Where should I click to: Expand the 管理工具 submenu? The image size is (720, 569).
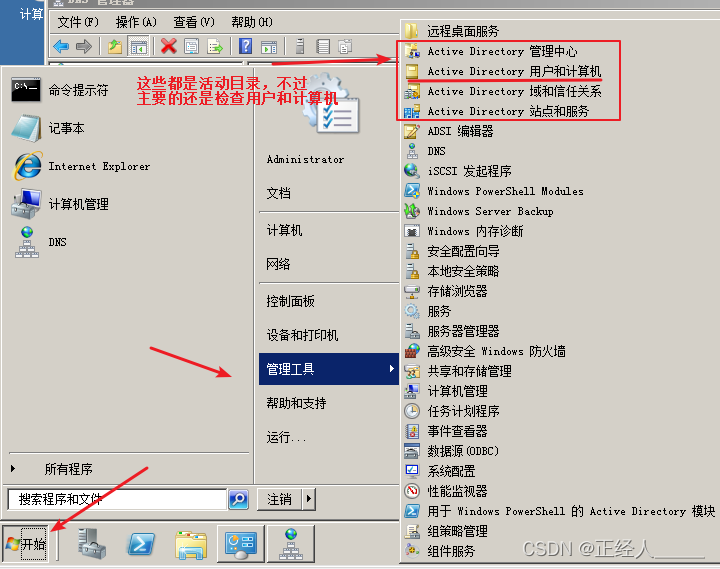329,369
